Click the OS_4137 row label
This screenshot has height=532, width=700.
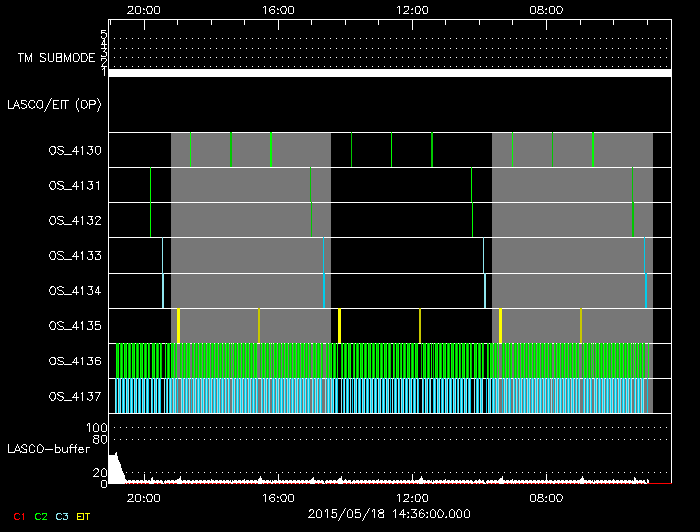(x=74, y=396)
